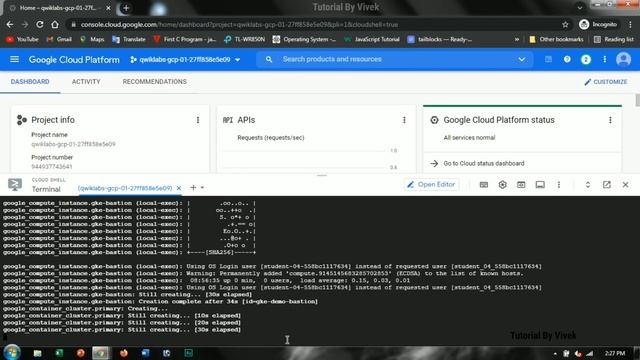Switch to the RECOMMENDATIONS tab
Screen dimensions: 640x360
(x=154, y=82)
